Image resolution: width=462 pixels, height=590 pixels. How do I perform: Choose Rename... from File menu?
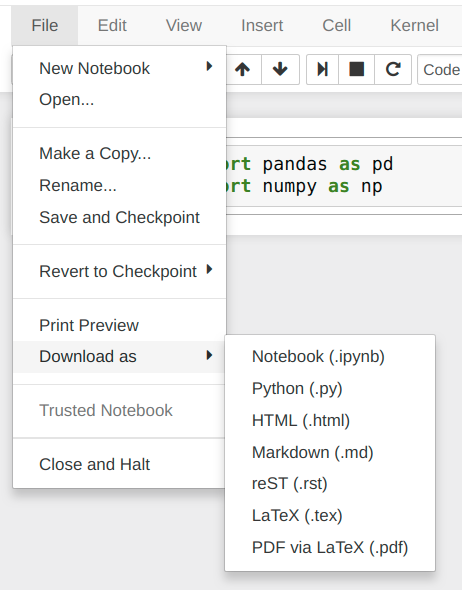click(120, 185)
